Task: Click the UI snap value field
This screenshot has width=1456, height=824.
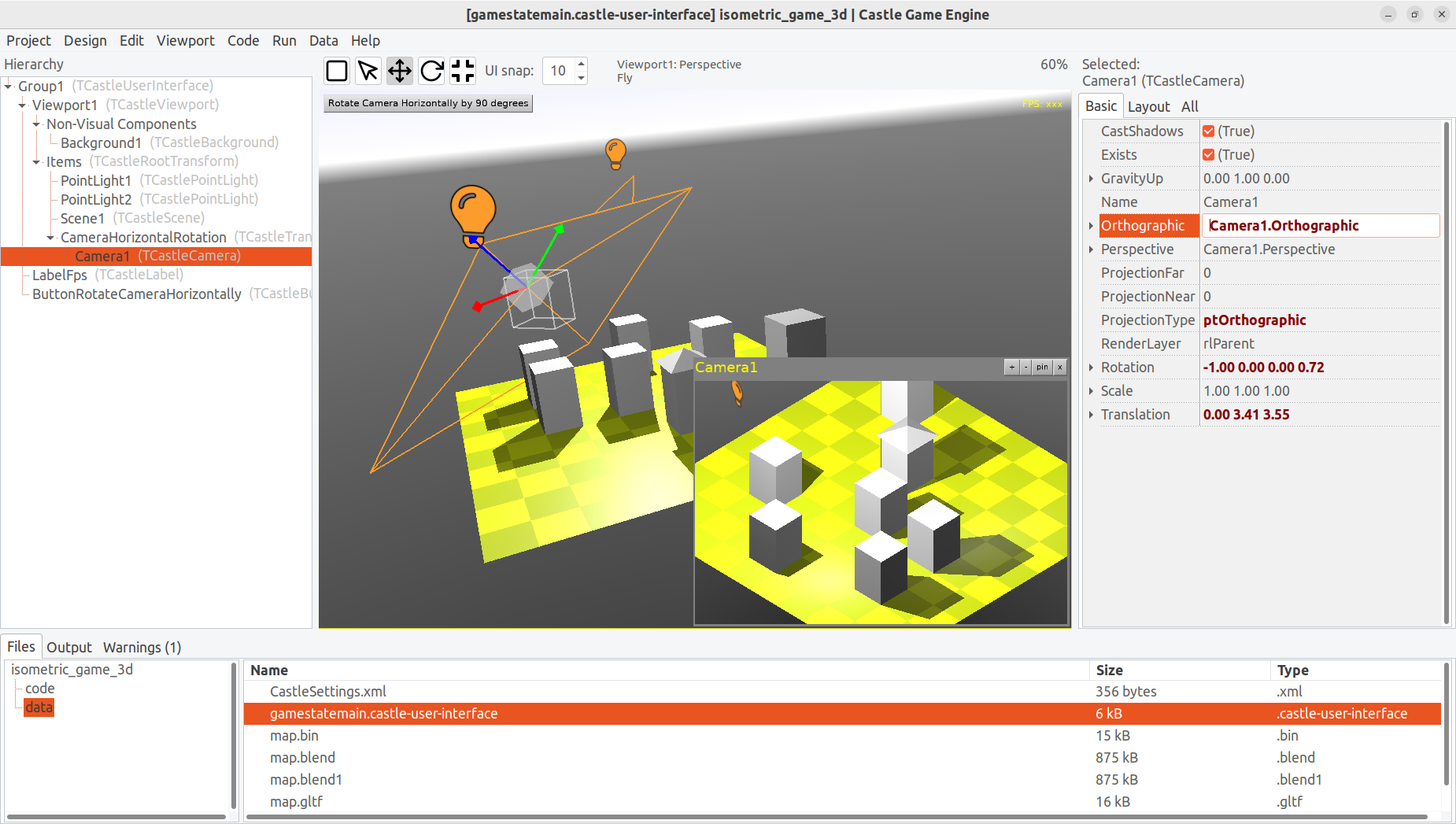Action: pos(558,71)
